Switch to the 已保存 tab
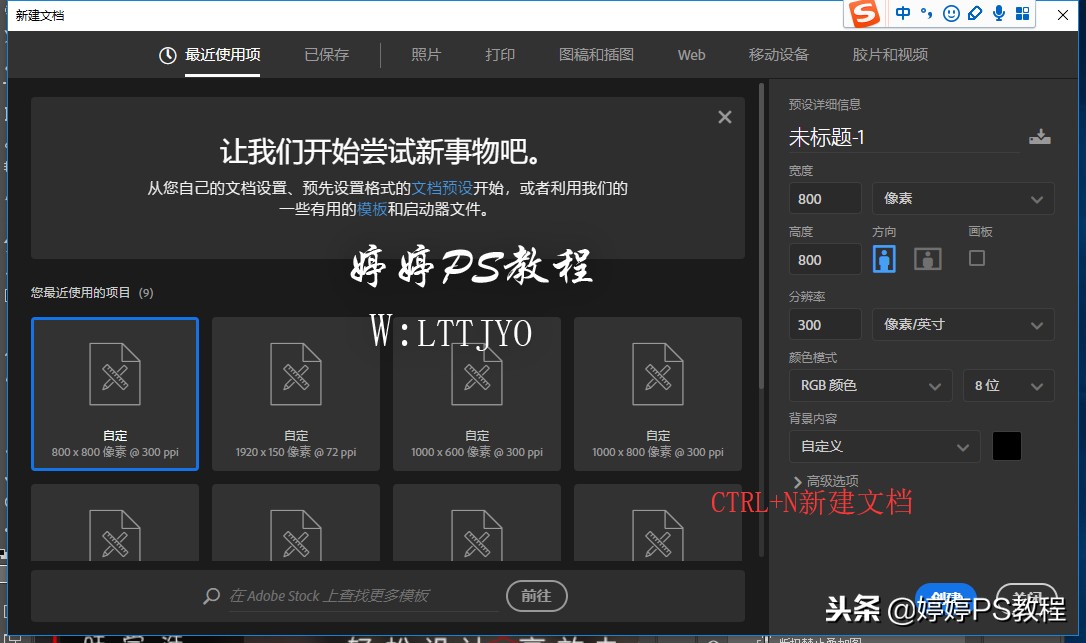This screenshot has width=1086, height=643. pyautogui.click(x=326, y=55)
